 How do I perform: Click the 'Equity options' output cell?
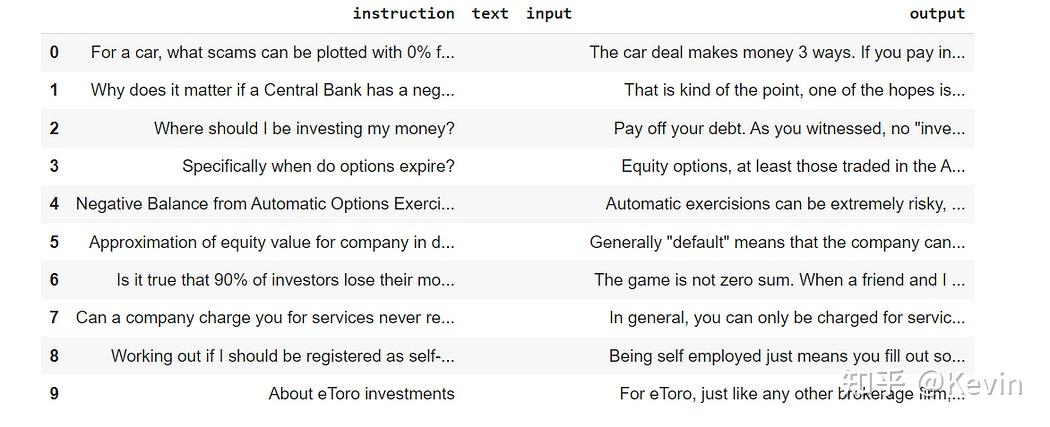coord(793,166)
